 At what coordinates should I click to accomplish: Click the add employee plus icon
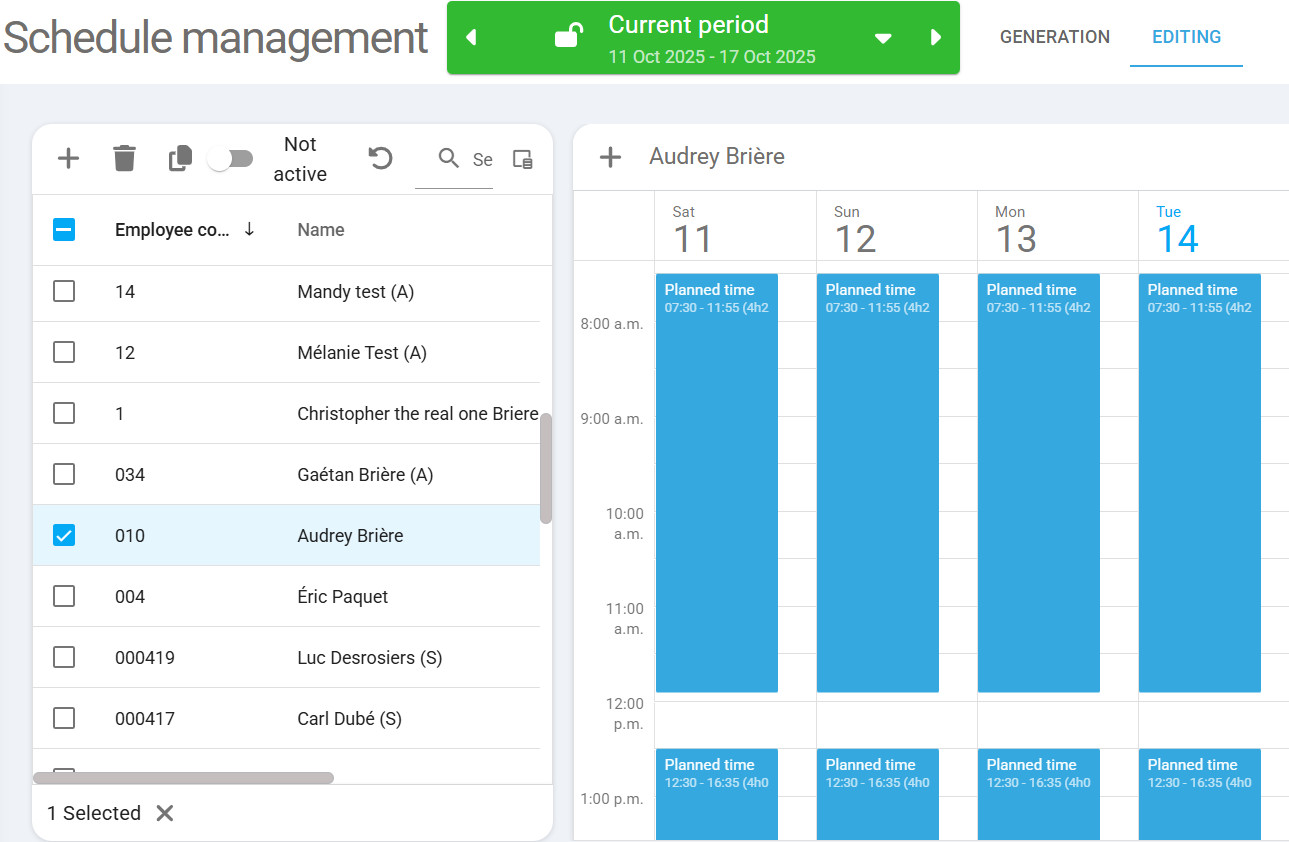[x=68, y=158]
